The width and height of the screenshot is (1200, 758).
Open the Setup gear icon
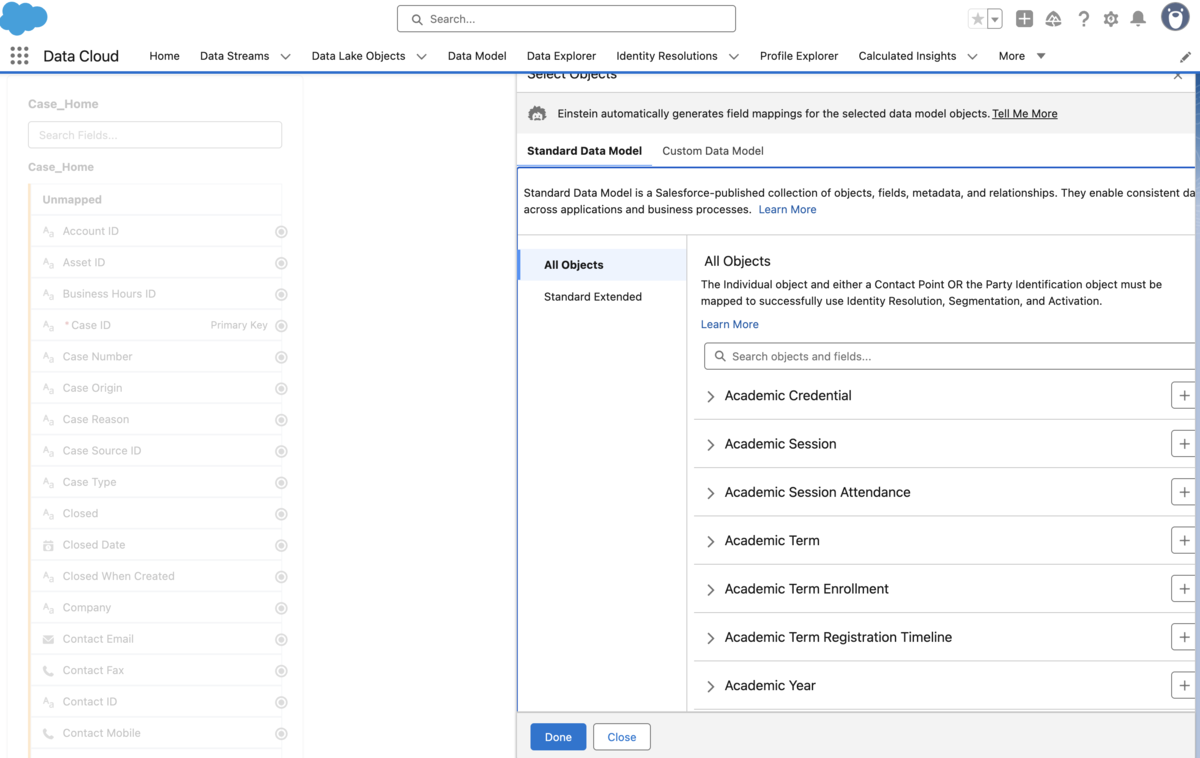click(1111, 19)
